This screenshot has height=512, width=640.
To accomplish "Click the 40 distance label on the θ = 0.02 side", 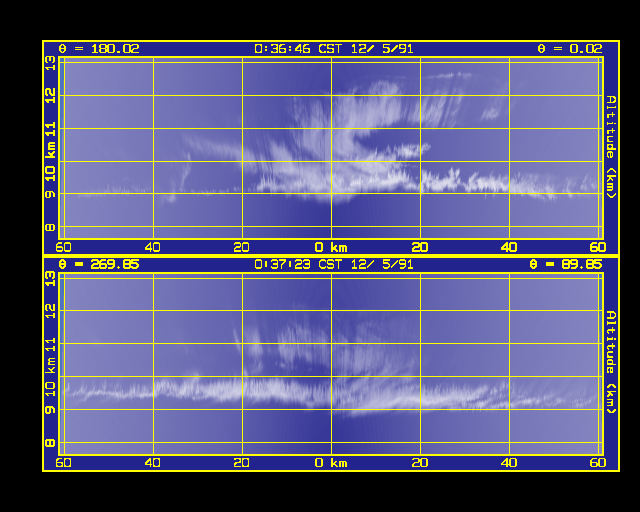I will coord(509,247).
